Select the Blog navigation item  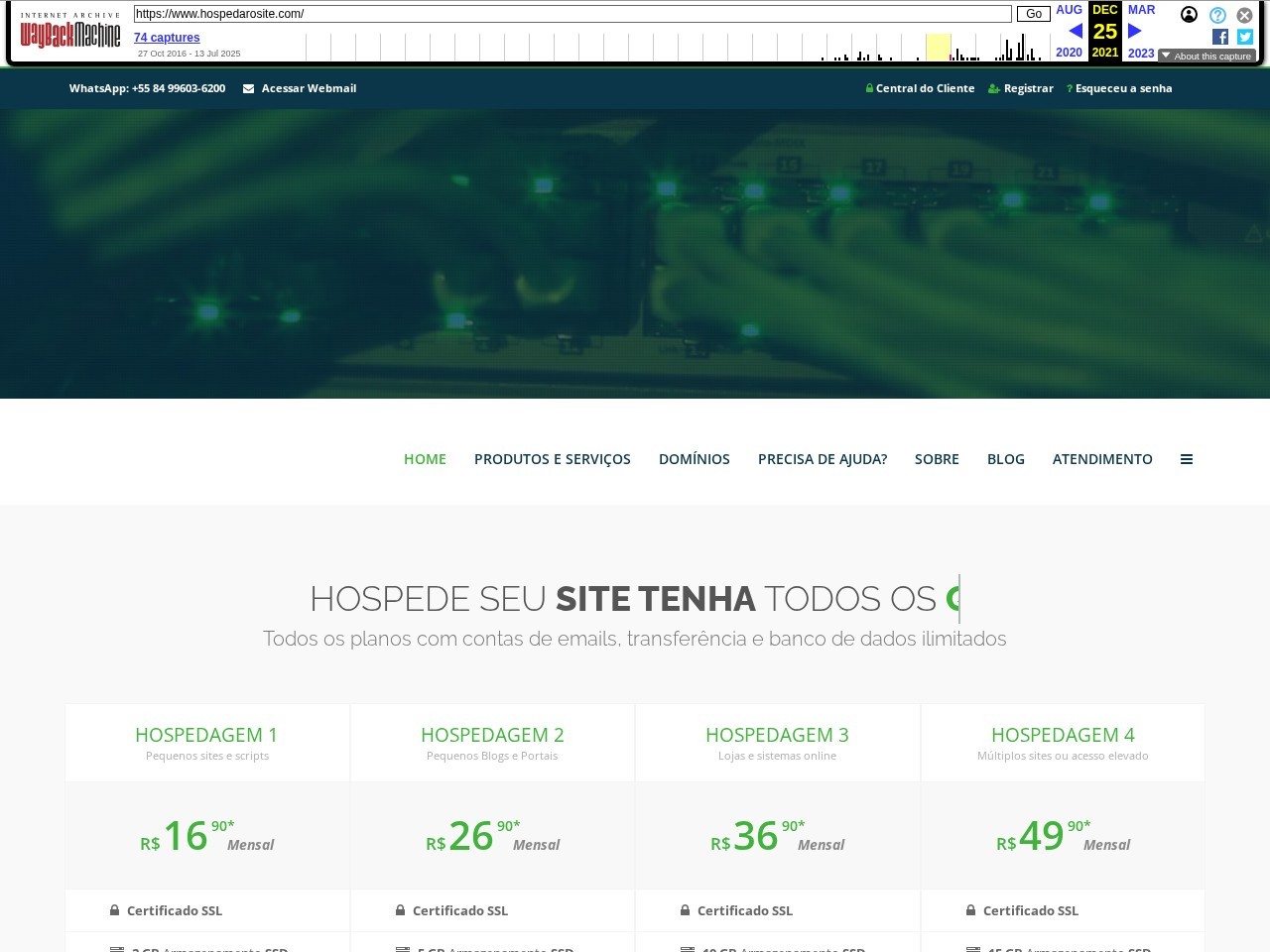click(x=1005, y=459)
